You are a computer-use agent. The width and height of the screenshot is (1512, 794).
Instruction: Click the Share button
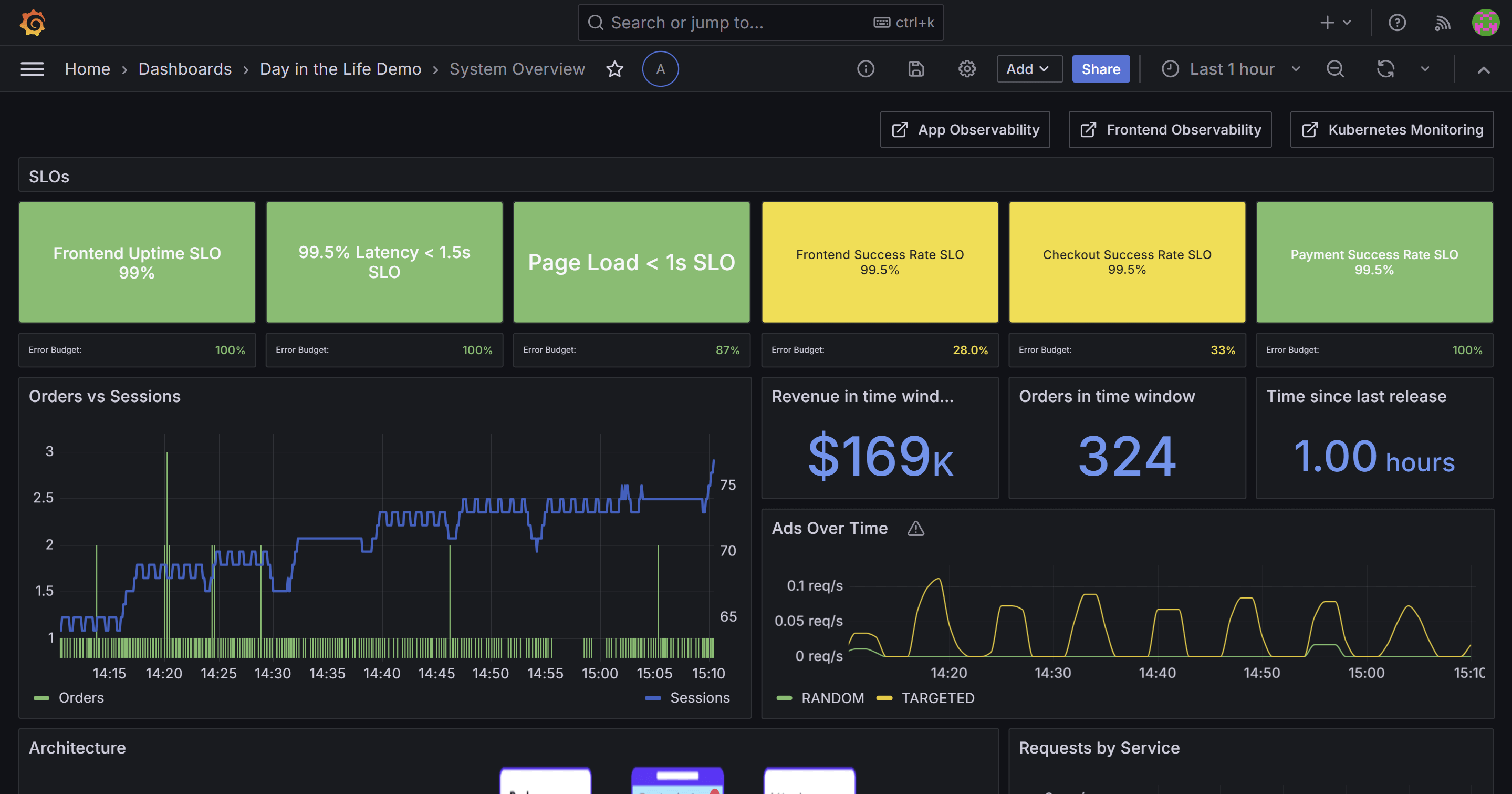(1101, 69)
